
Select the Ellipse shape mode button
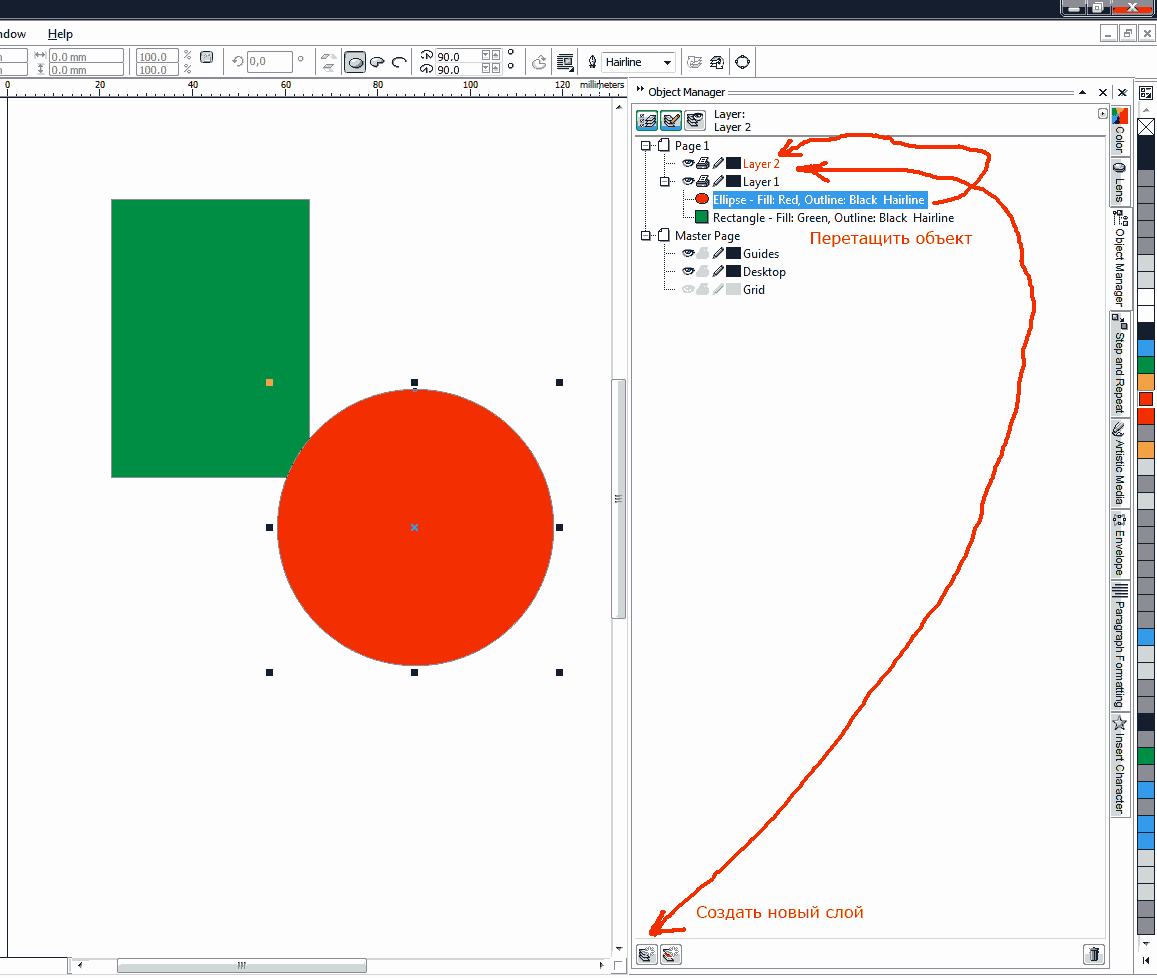355,62
